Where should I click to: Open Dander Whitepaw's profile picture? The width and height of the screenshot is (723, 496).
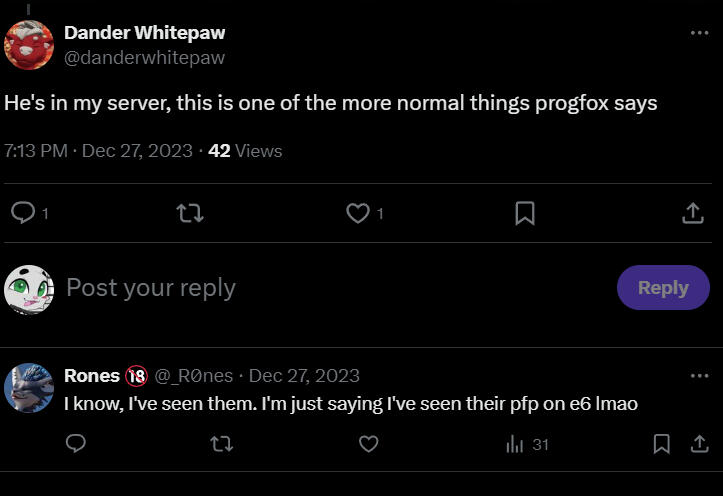[29, 44]
